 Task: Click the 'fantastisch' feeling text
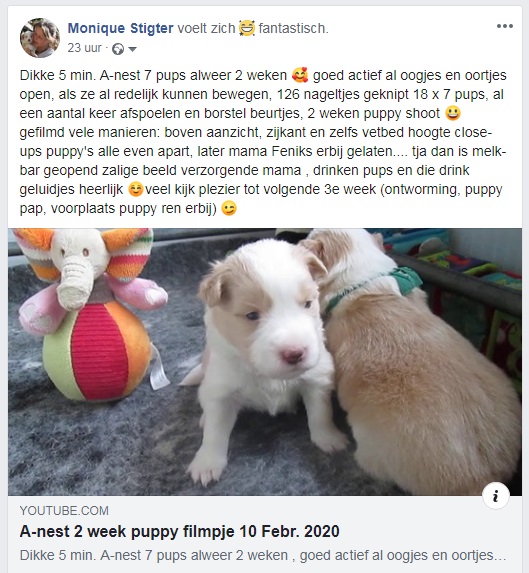pyautogui.click(x=293, y=28)
